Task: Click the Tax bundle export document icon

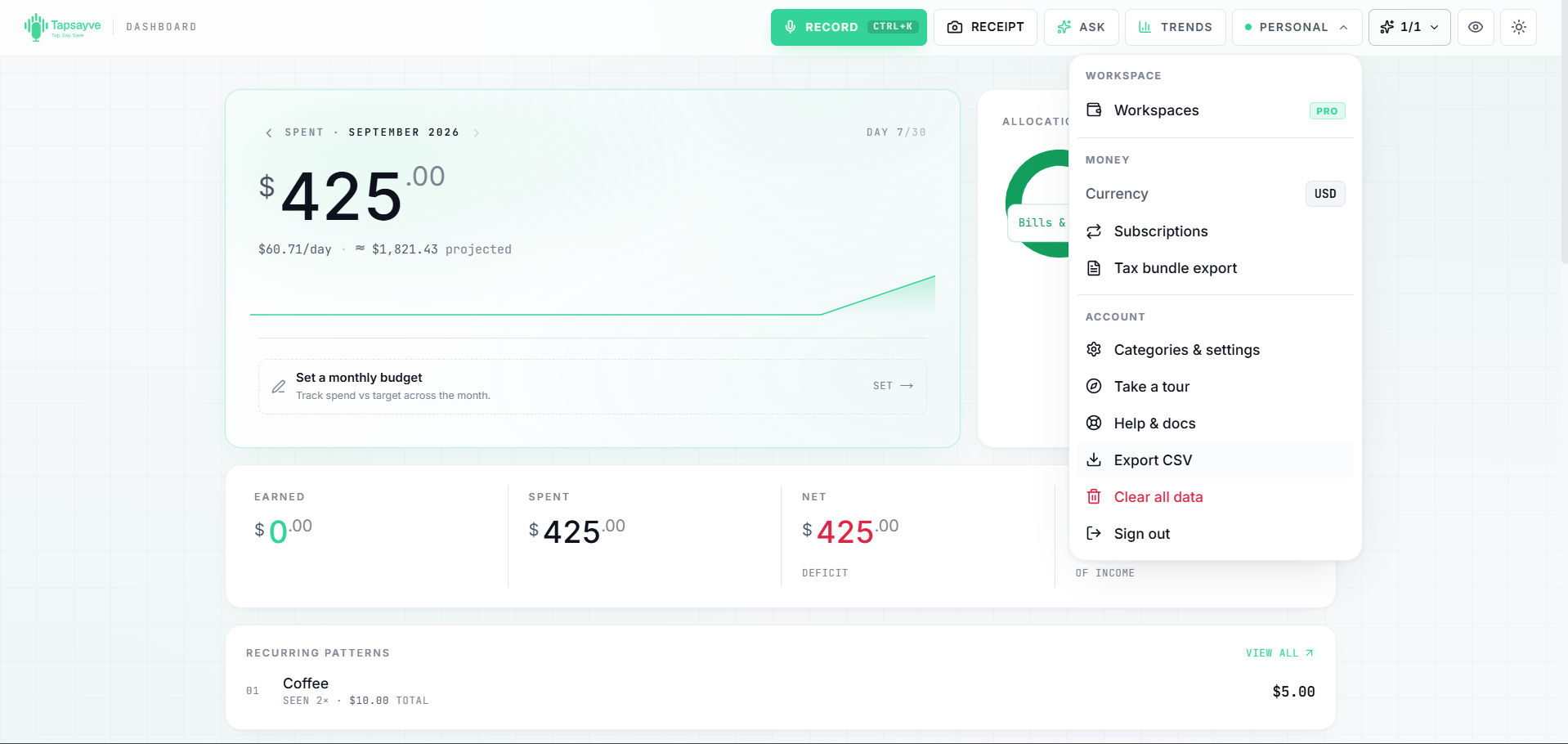Action: 1094,268
